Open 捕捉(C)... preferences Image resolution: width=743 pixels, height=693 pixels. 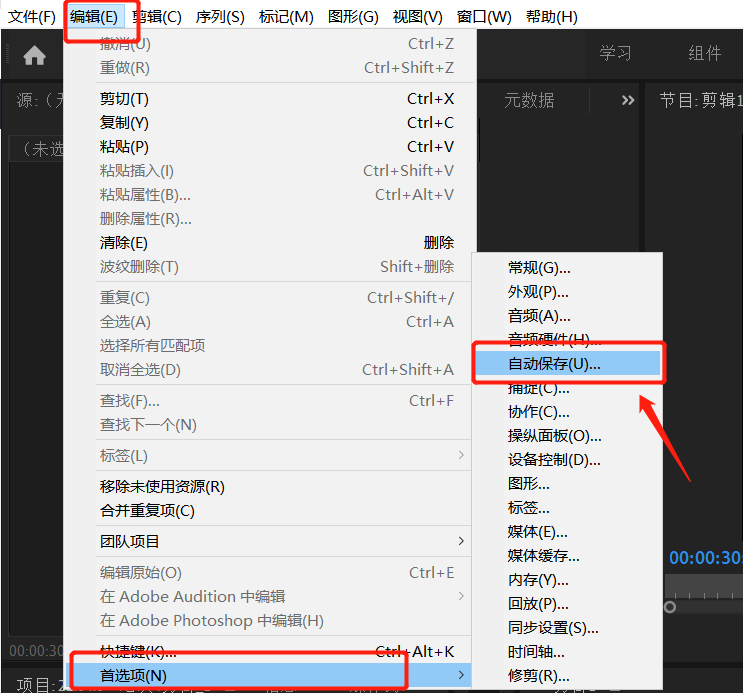click(567, 388)
